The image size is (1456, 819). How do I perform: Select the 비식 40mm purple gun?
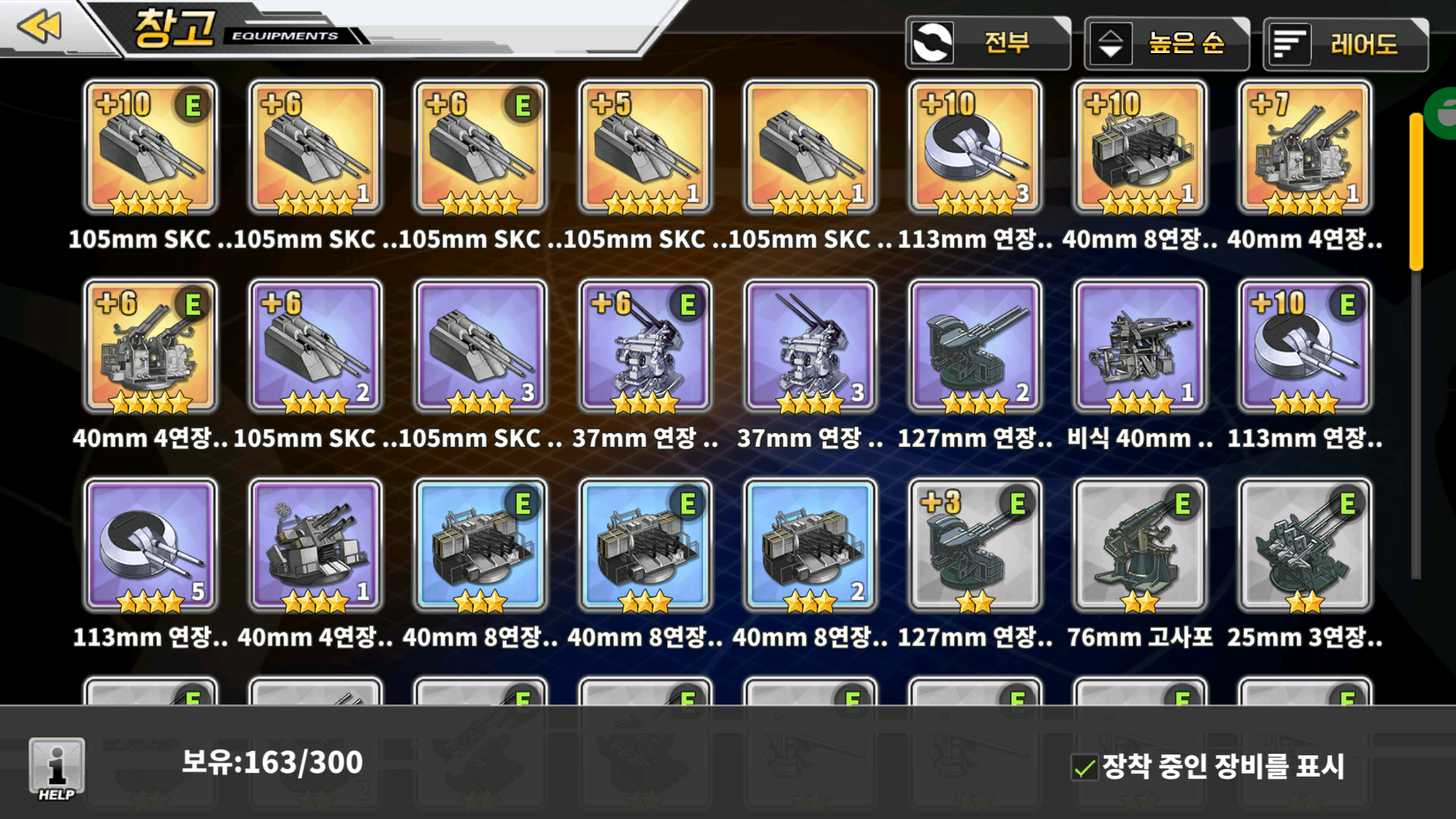click(1140, 347)
